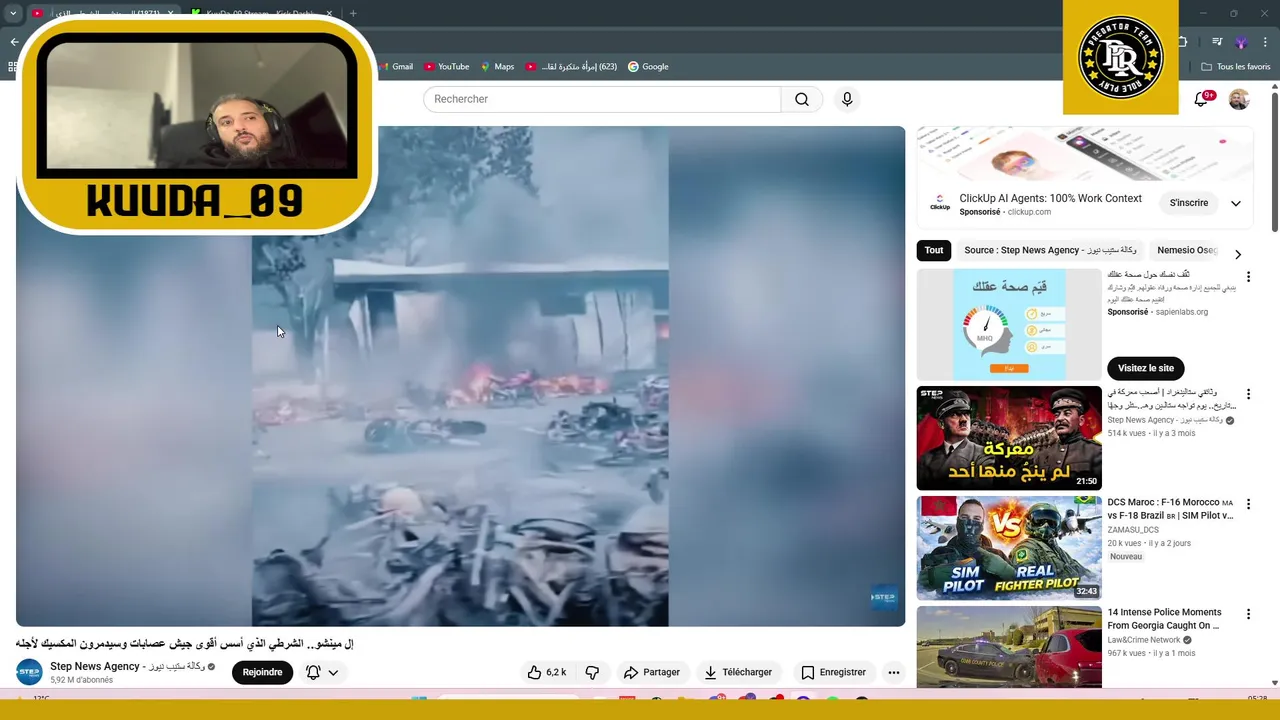1280x720 pixels.
Task: Click the Enregistrer save button
Action: pyautogui.click(x=833, y=672)
